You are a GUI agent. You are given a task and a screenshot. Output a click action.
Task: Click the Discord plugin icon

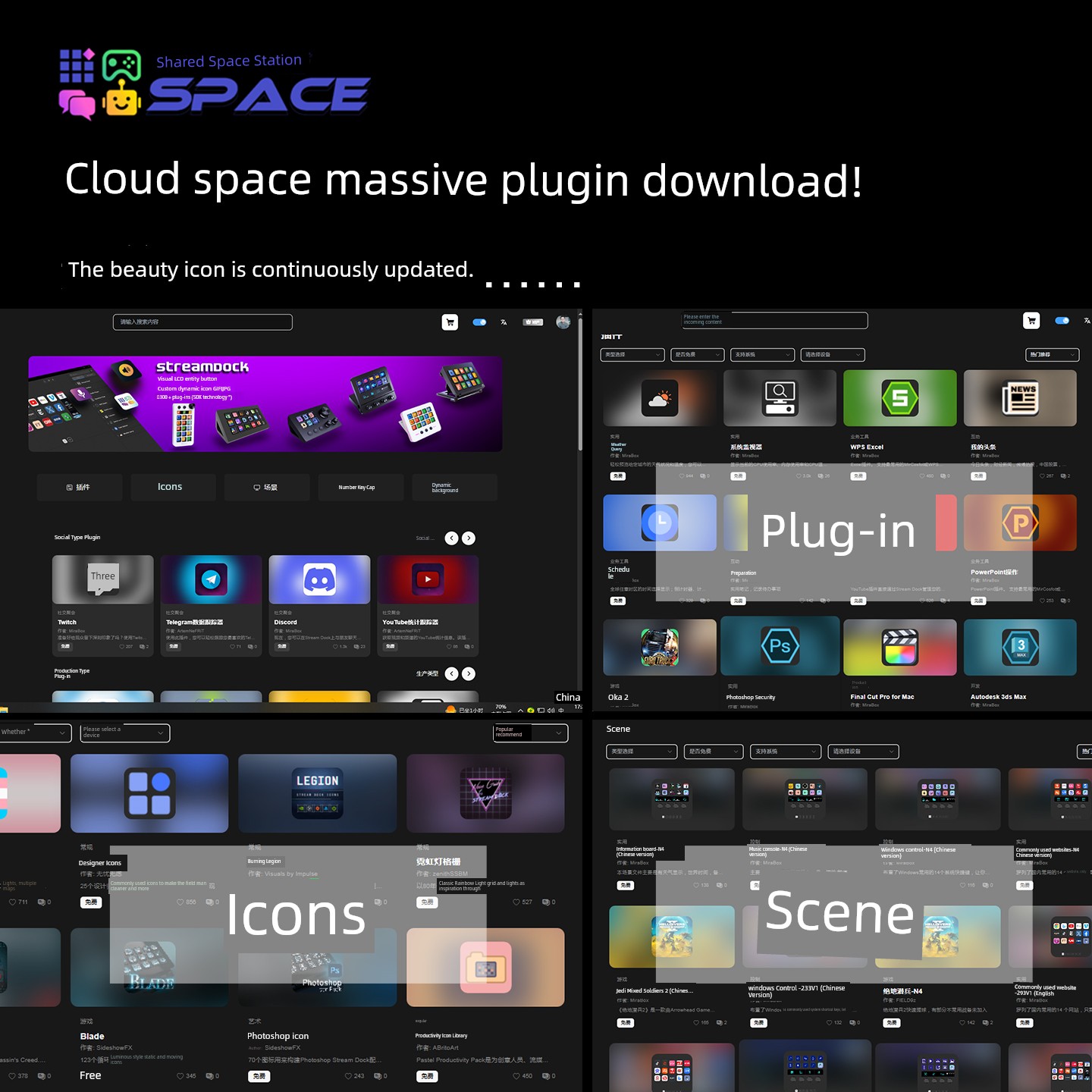pyautogui.click(x=319, y=579)
